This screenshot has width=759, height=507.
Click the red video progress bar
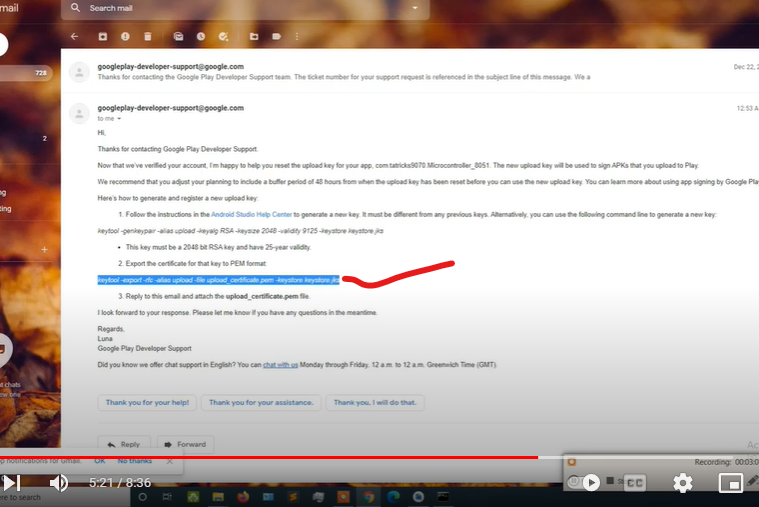tap(300, 457)
